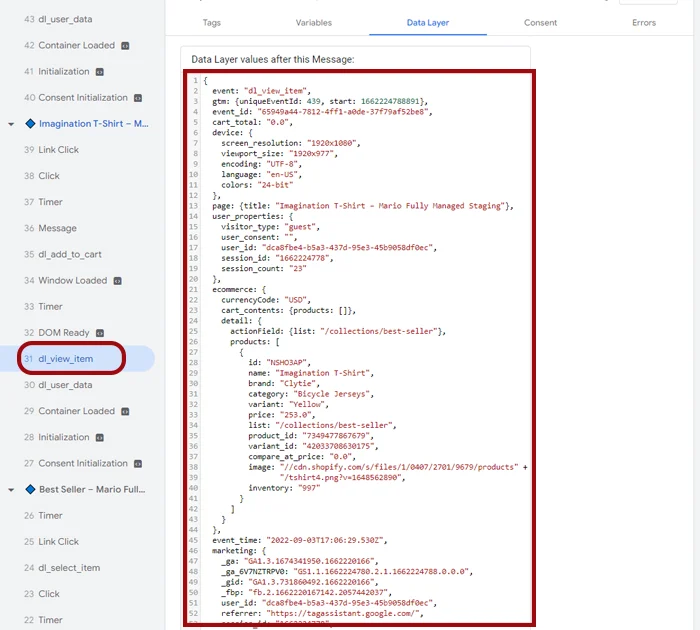Switch to the Errors tab
Screen dimensions: 700x630
point(644,23)
